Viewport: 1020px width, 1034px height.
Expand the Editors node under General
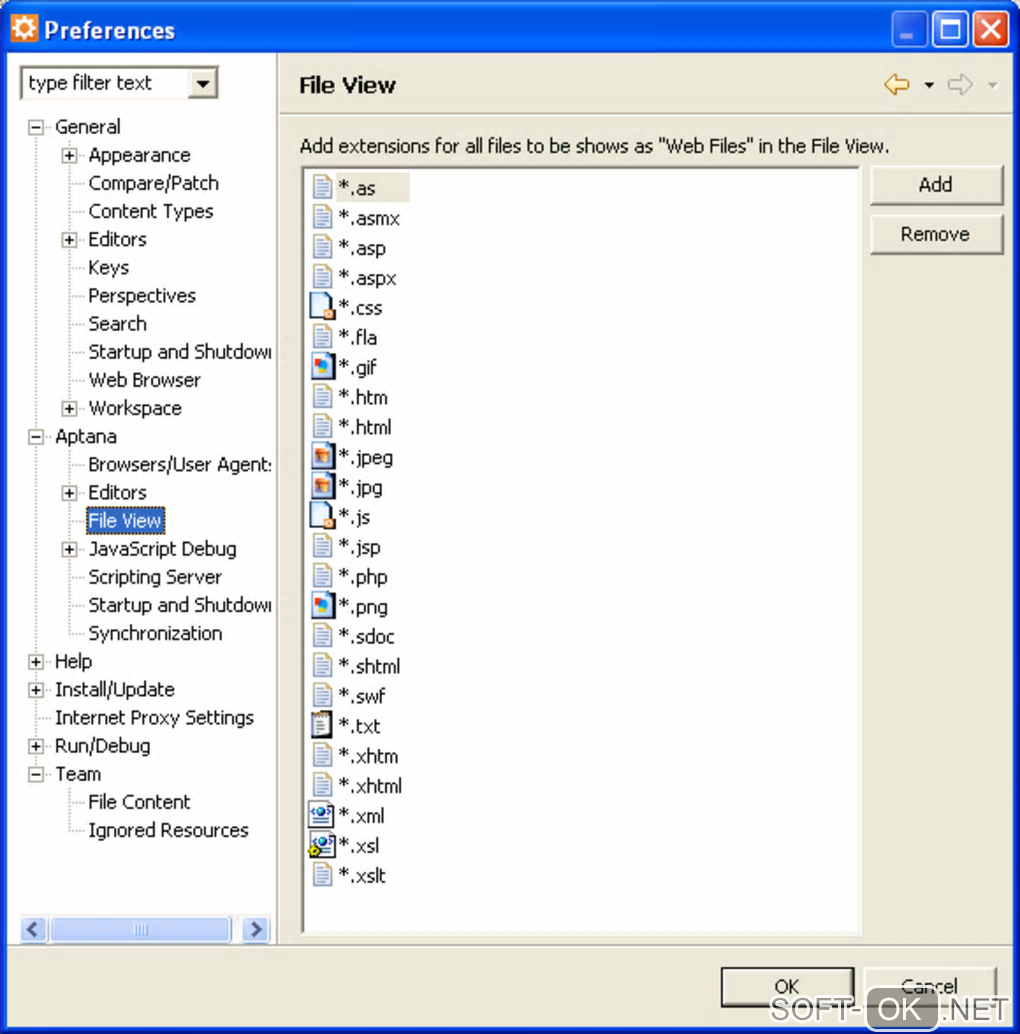pos(69,239)
